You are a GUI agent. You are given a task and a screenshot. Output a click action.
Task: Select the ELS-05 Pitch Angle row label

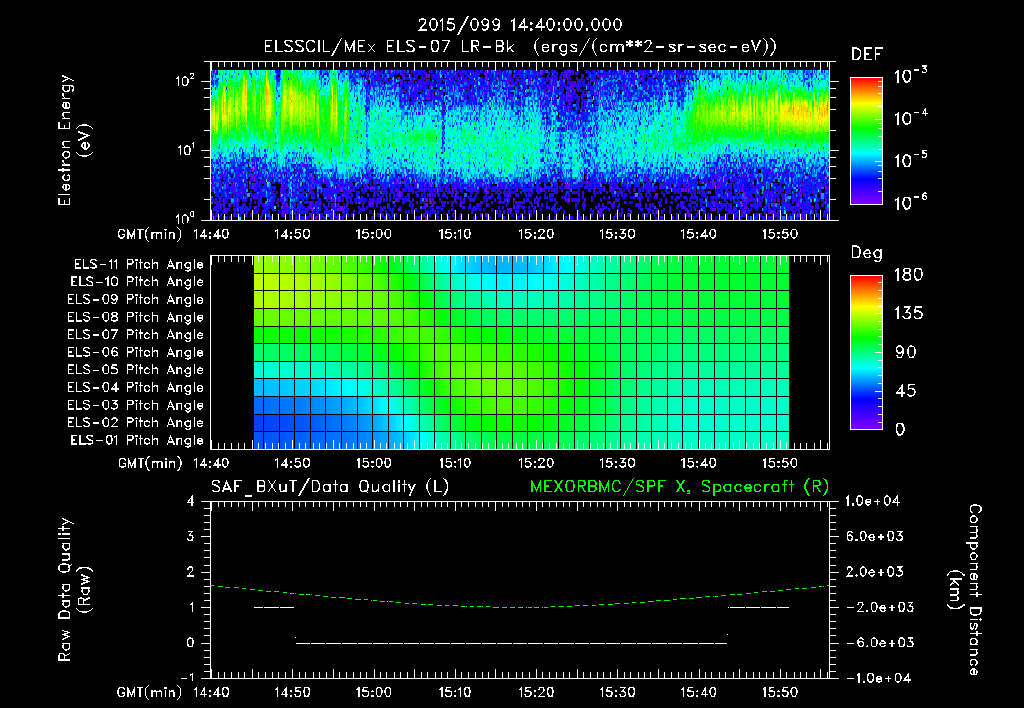pos(136,370)
